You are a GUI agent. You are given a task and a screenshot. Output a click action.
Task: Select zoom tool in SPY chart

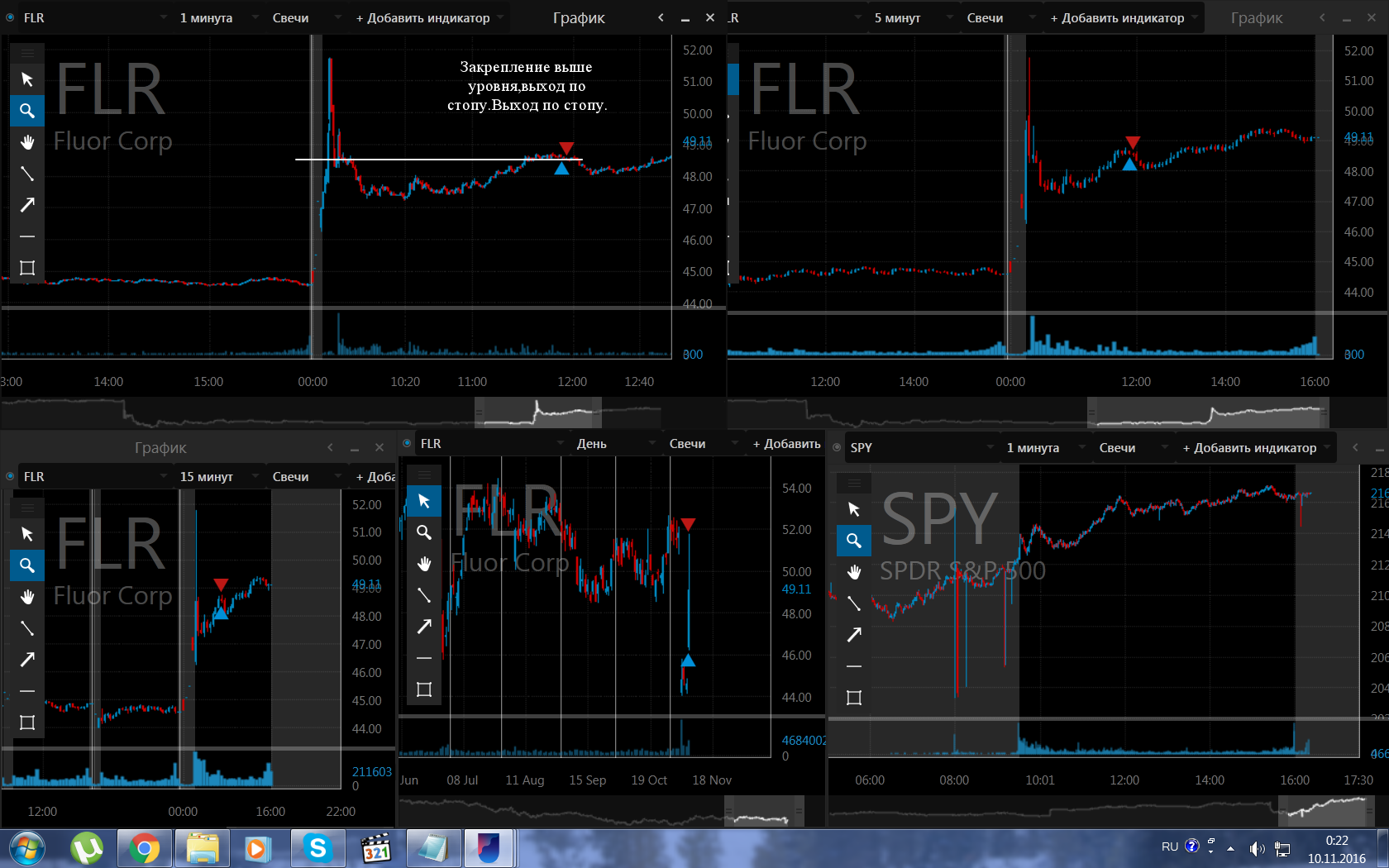pos(854,541)
